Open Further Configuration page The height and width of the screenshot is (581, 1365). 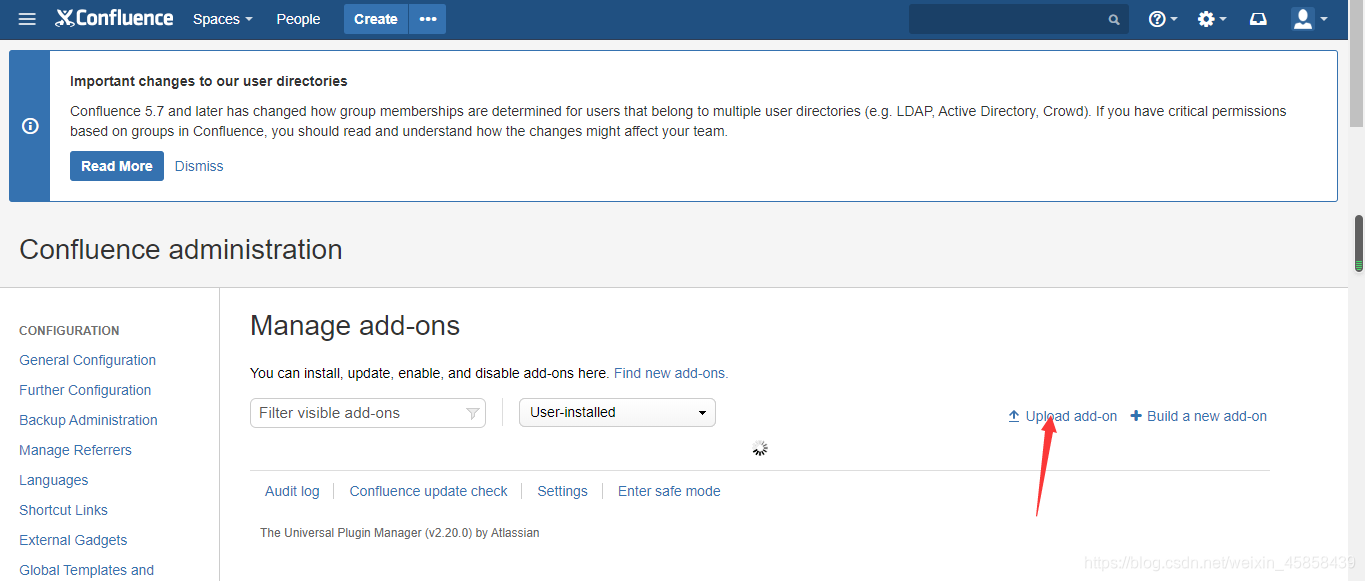coord(85,390)
